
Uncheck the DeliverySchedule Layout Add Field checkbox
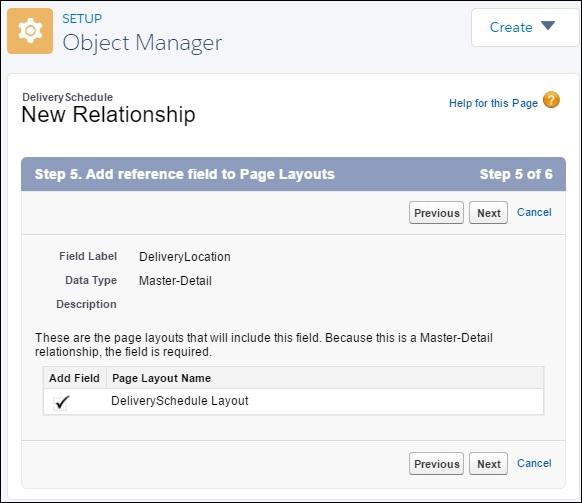(x=60, y=402)
